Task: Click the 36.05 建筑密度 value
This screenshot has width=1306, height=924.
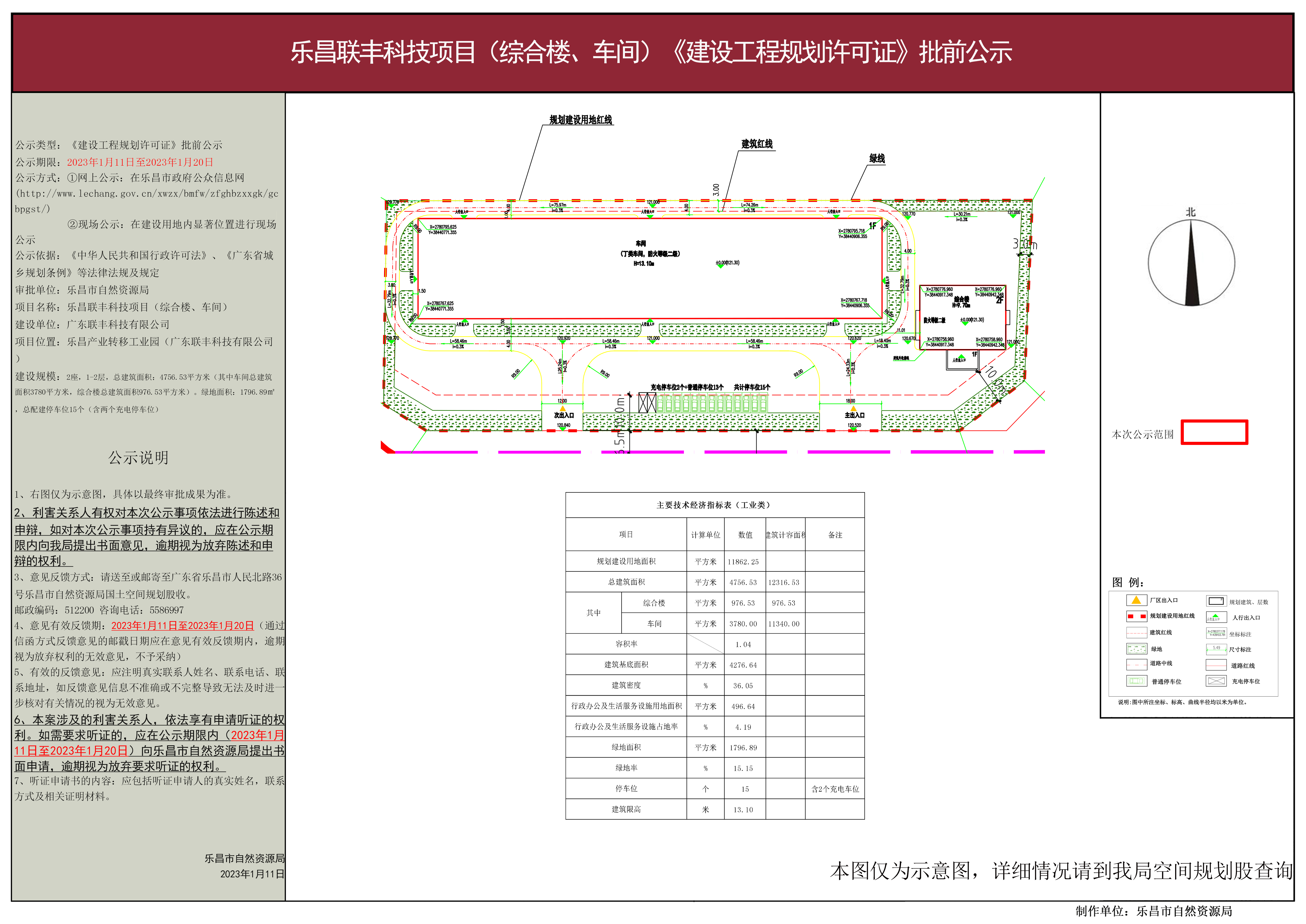Action: pos(743,686)
